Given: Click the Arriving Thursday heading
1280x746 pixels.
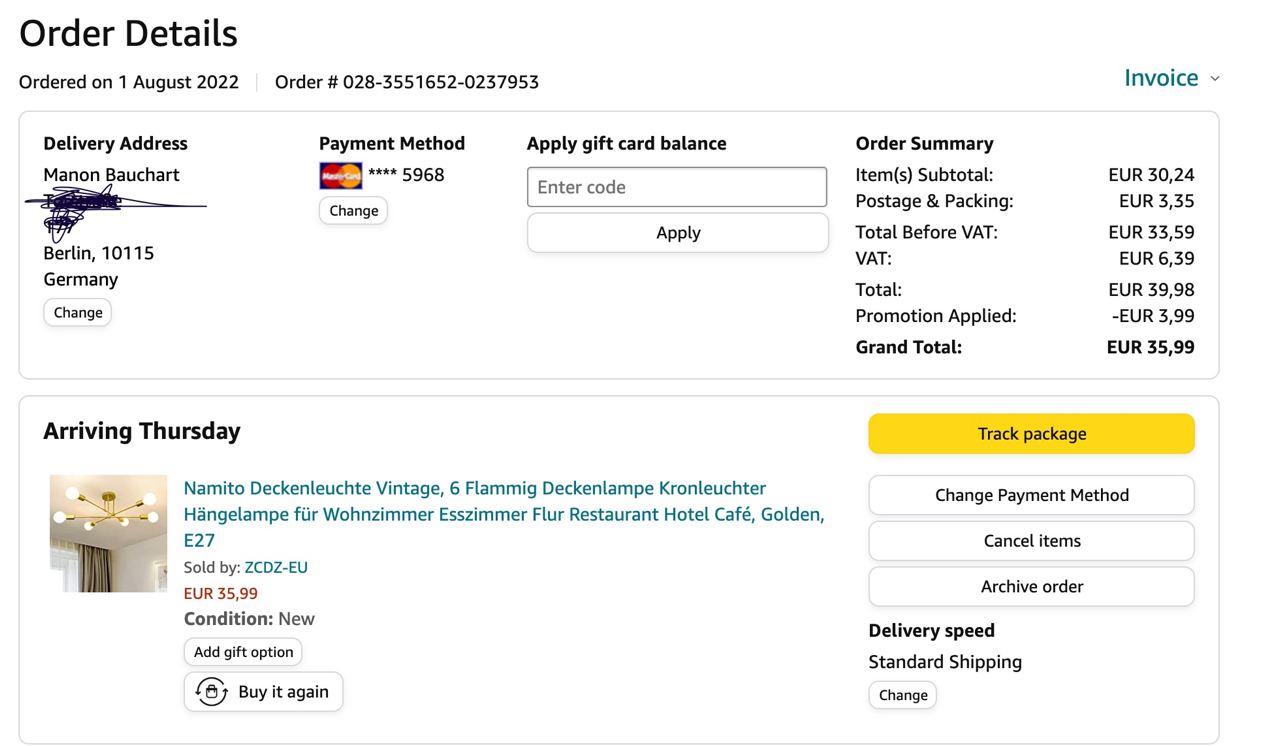Looking at the screenshot, I should [x=142, y=431].
